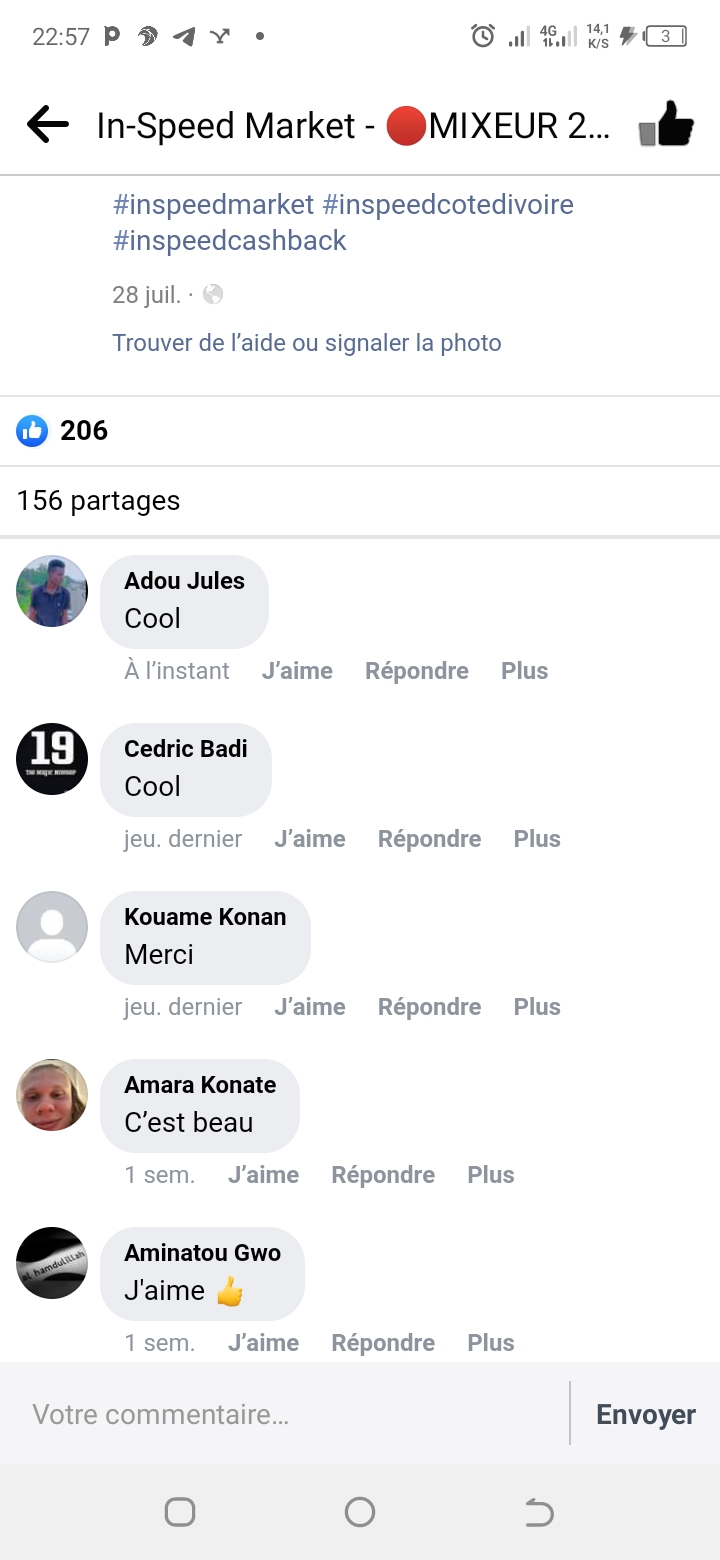Image resolution: width=720 pixels, height=1560 pixels.
Task: Focus the Votre commentaire input field
Action: (x=290, y=1414)
